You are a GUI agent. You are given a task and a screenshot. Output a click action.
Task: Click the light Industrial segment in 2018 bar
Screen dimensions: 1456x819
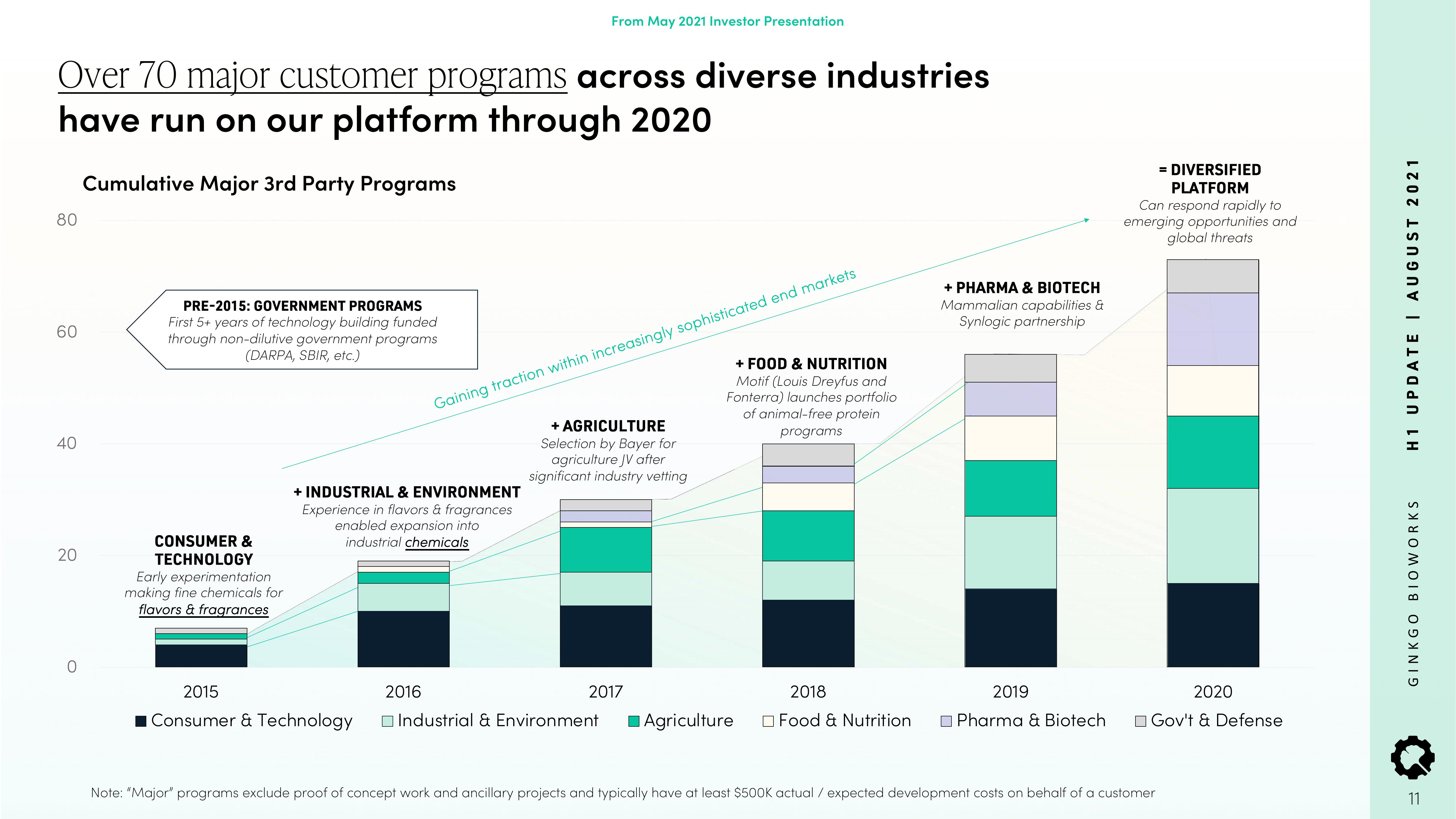coord(808,580)
